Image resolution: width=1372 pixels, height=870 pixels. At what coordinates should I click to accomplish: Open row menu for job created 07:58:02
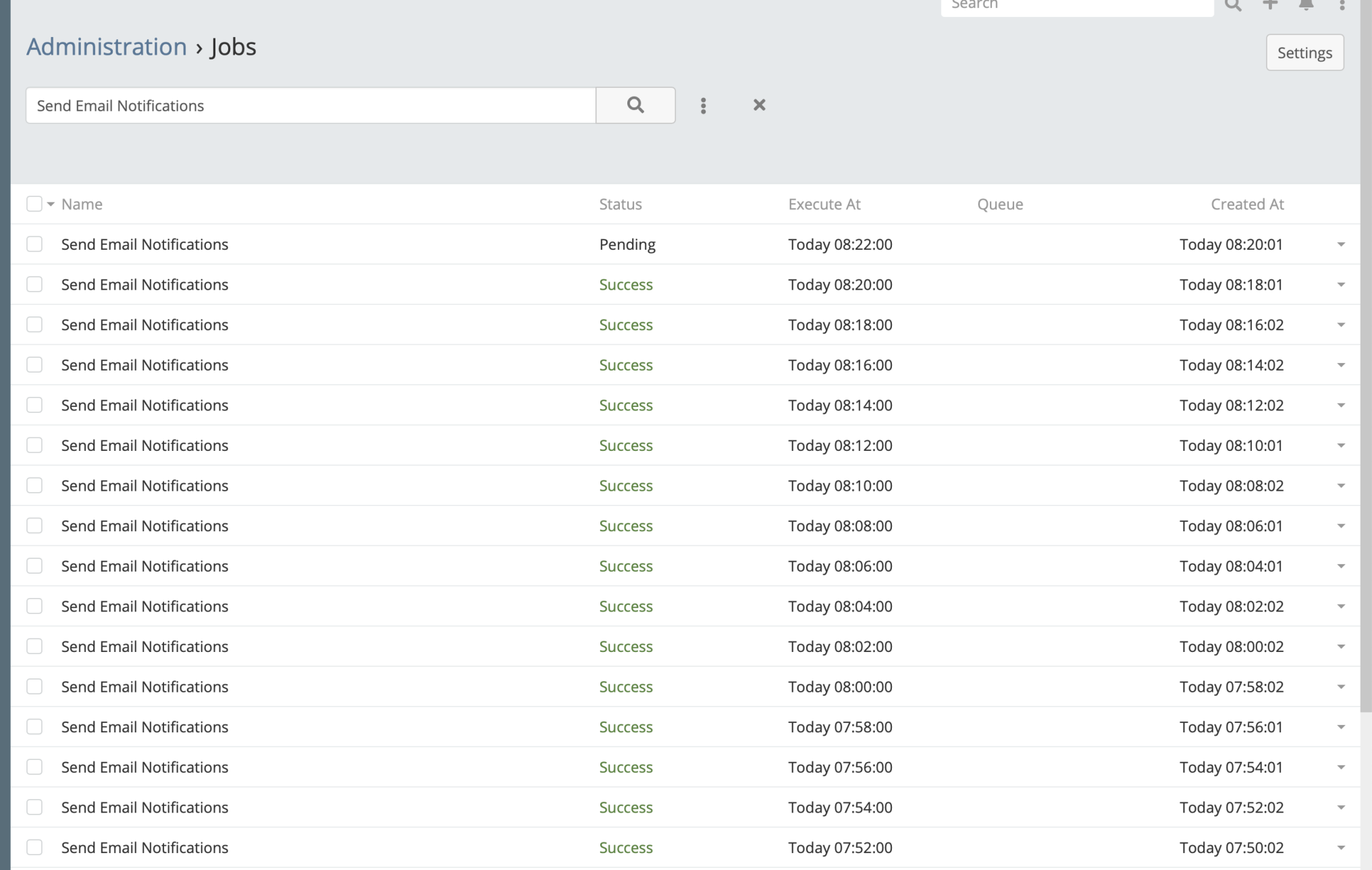tap(1341, 687)
